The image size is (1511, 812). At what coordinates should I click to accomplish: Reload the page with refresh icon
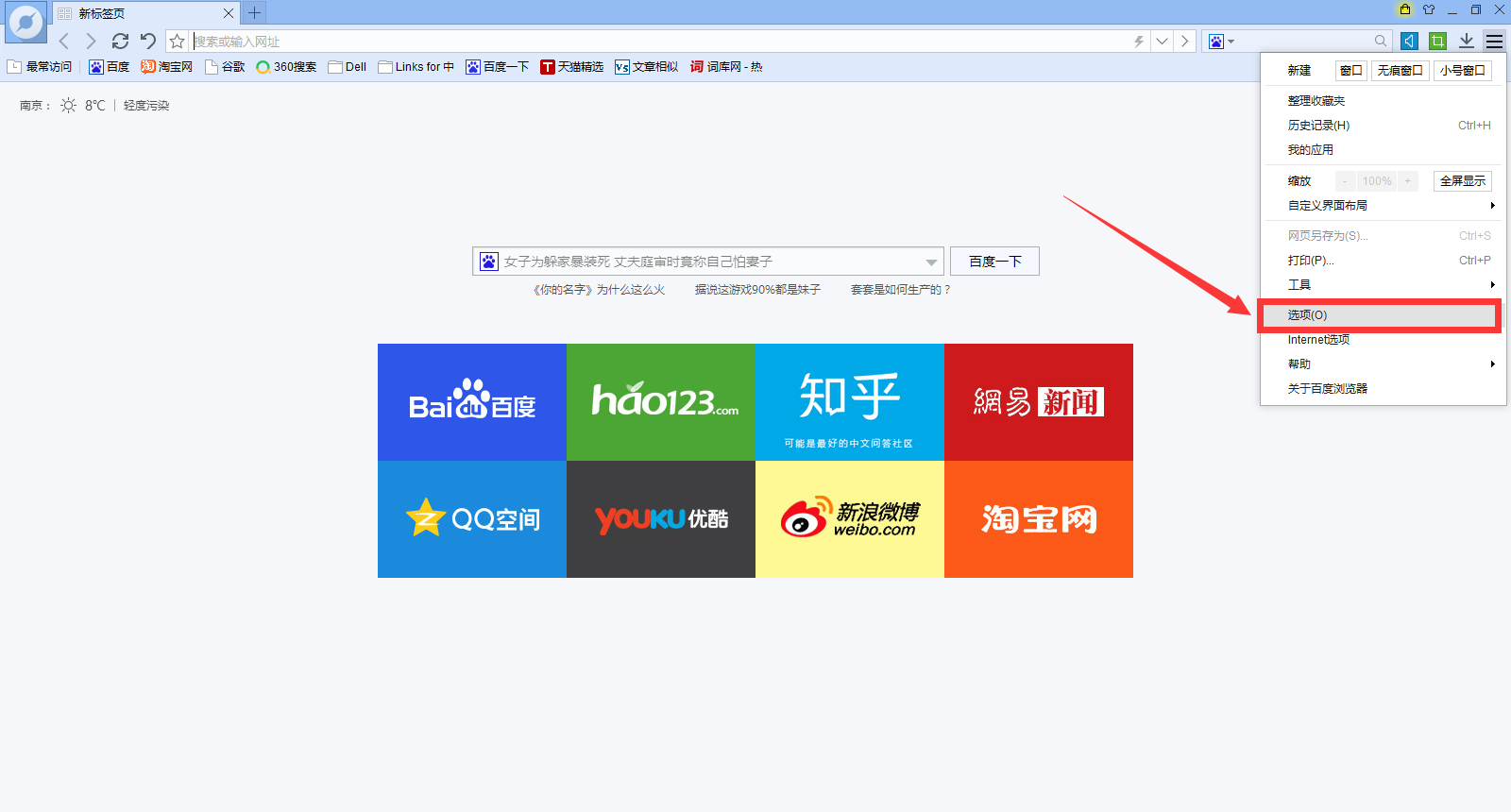pos(120,42)
